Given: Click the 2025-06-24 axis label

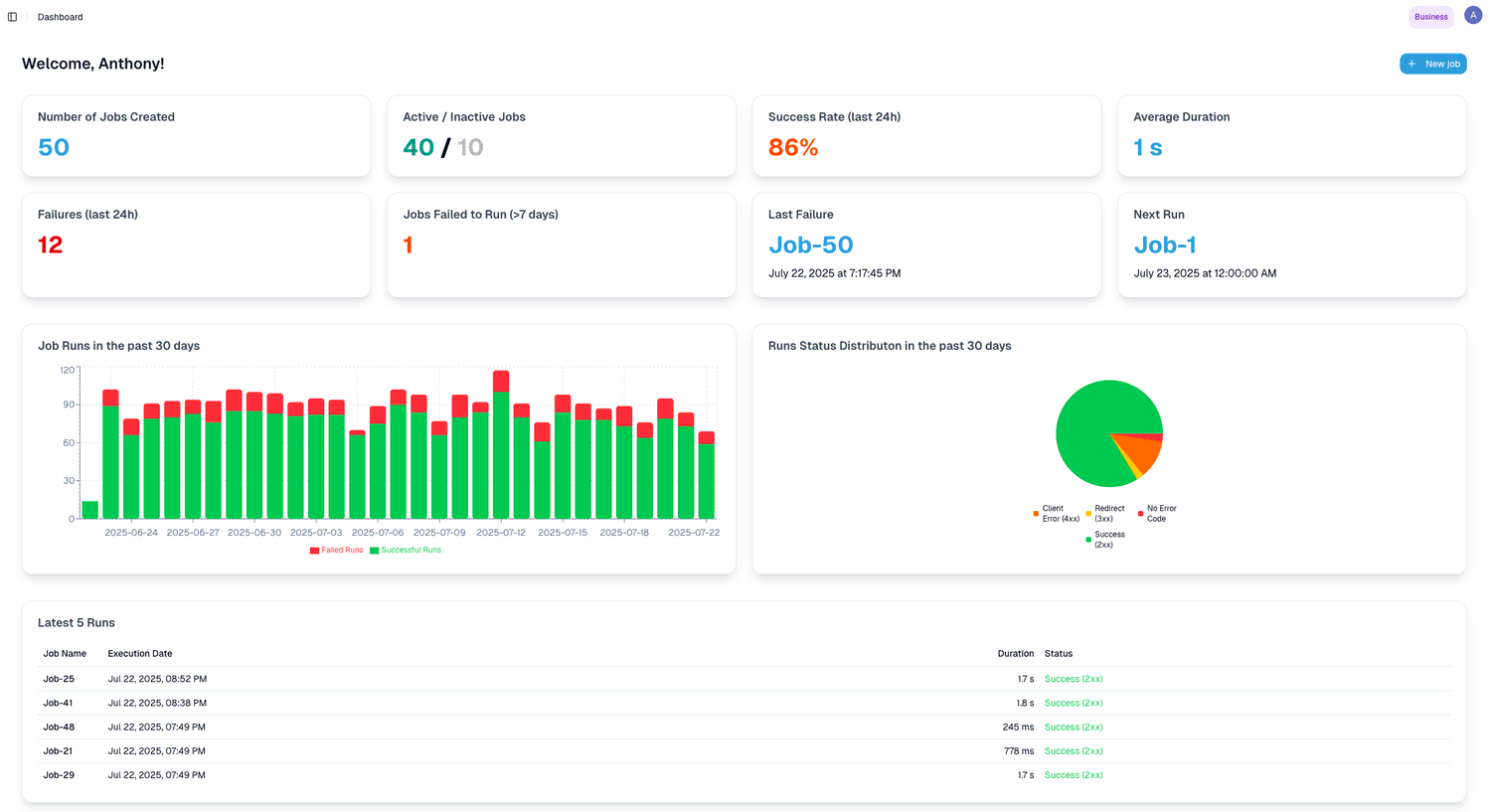Looking at the screenshot, I should coord(131,533).
